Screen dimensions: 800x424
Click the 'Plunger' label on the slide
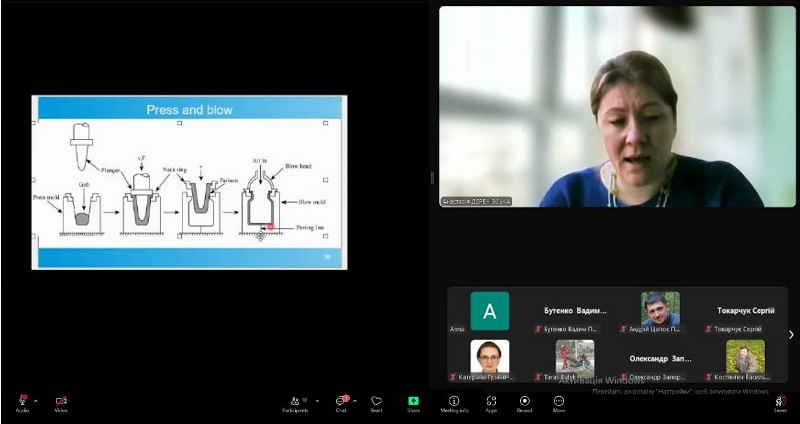[x=110, y=170]
